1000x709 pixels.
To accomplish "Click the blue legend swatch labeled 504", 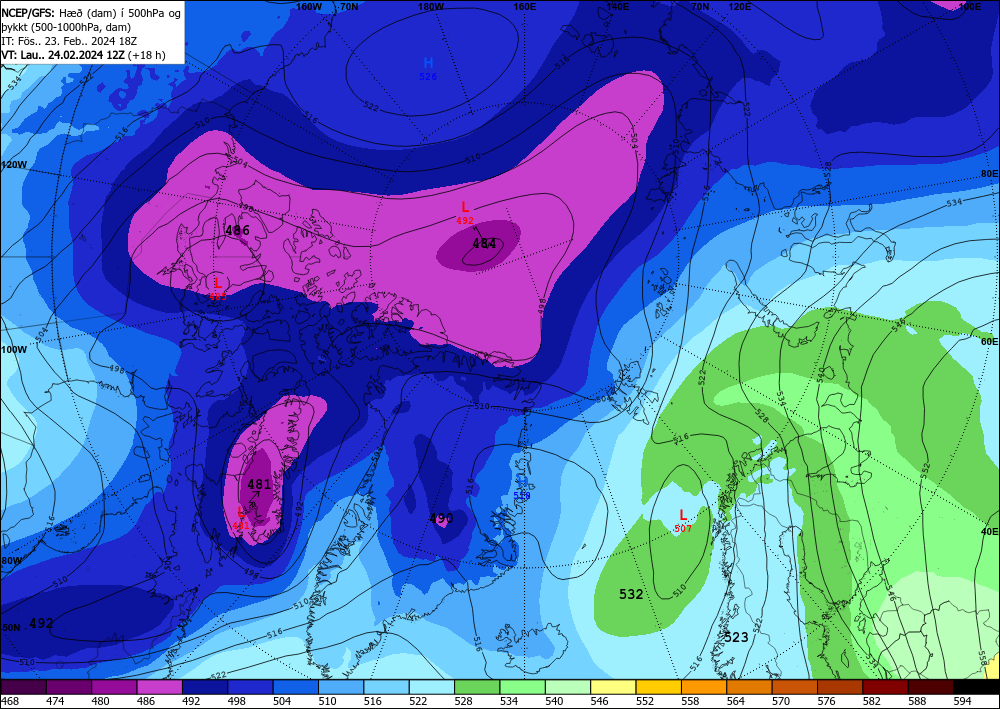I will pos(295,687).
